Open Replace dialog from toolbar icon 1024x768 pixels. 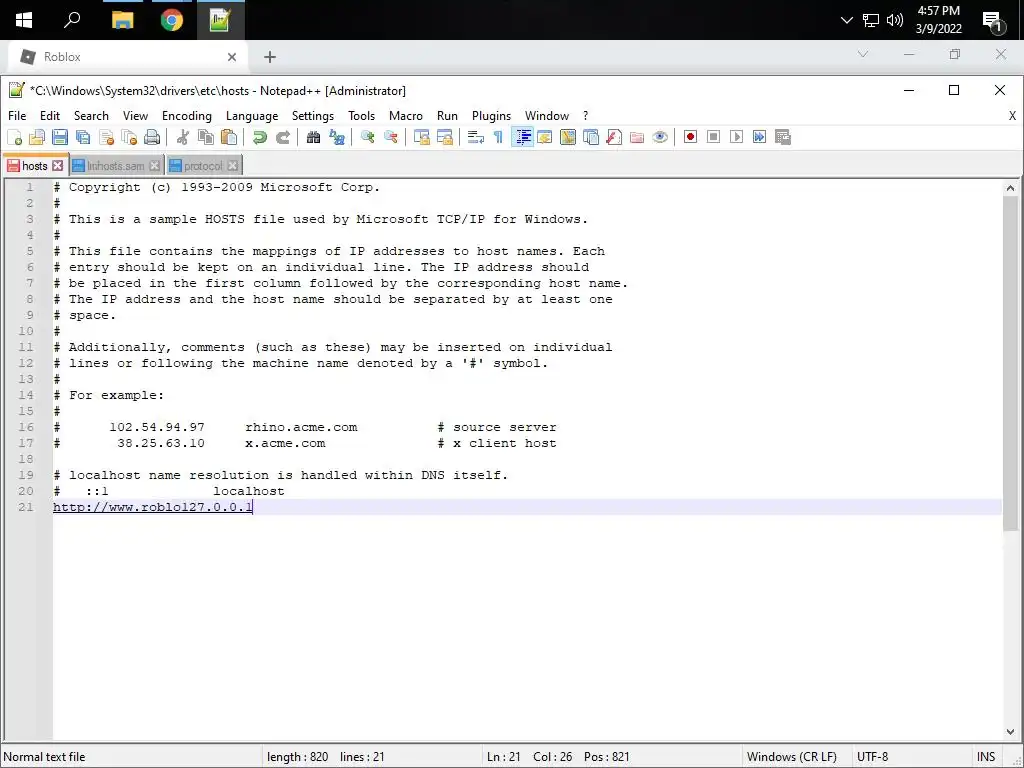[337, 137]
